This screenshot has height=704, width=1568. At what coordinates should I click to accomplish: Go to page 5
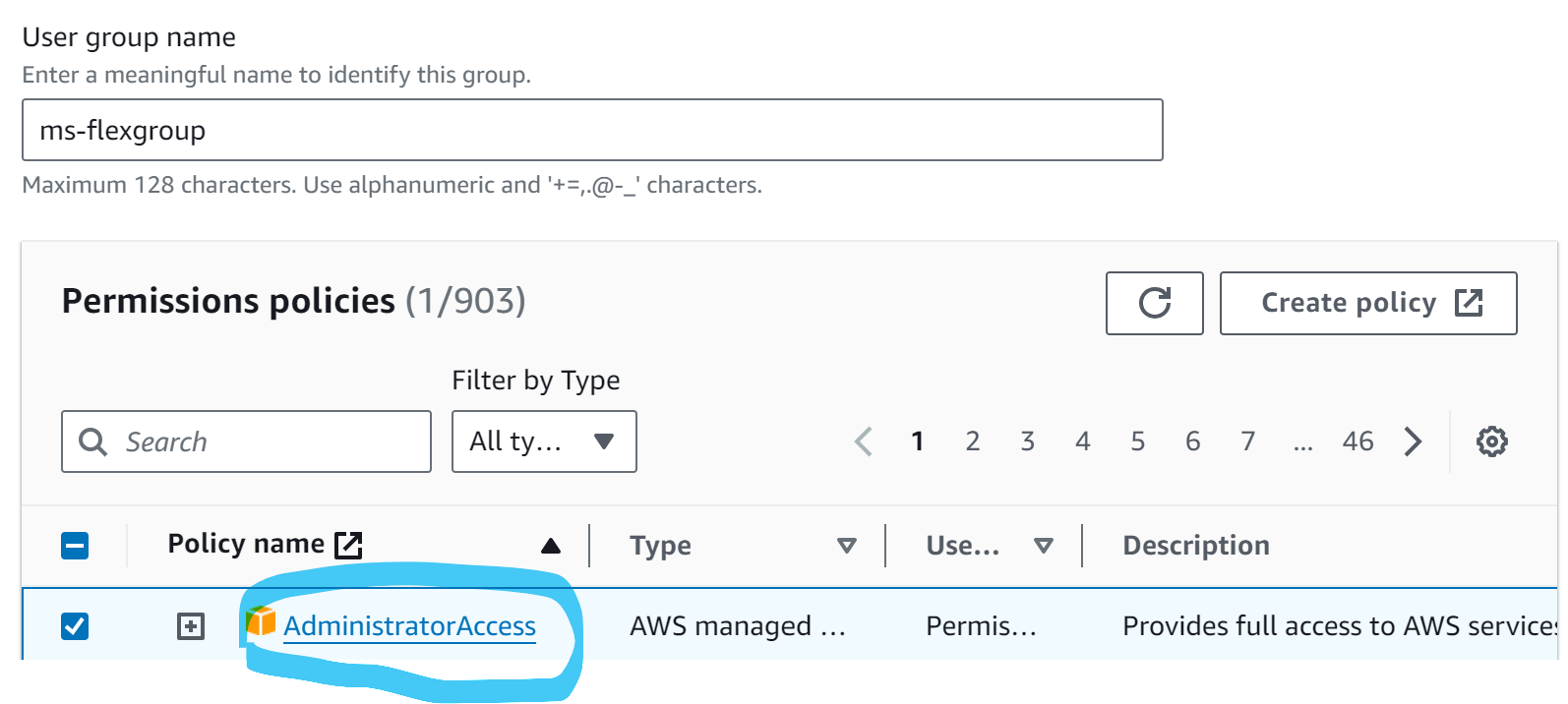(x=1137, y=441)
